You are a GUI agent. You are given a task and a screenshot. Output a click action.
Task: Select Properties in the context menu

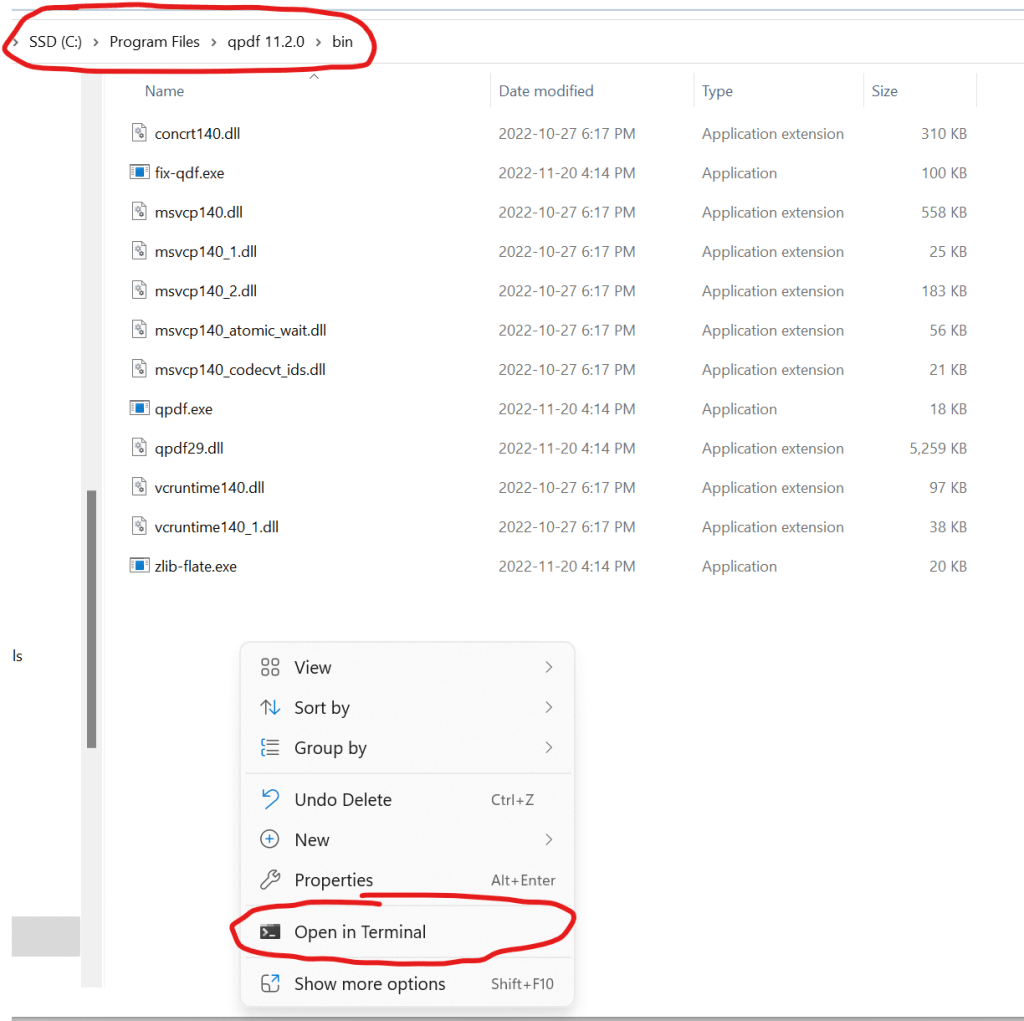[408, 880]
